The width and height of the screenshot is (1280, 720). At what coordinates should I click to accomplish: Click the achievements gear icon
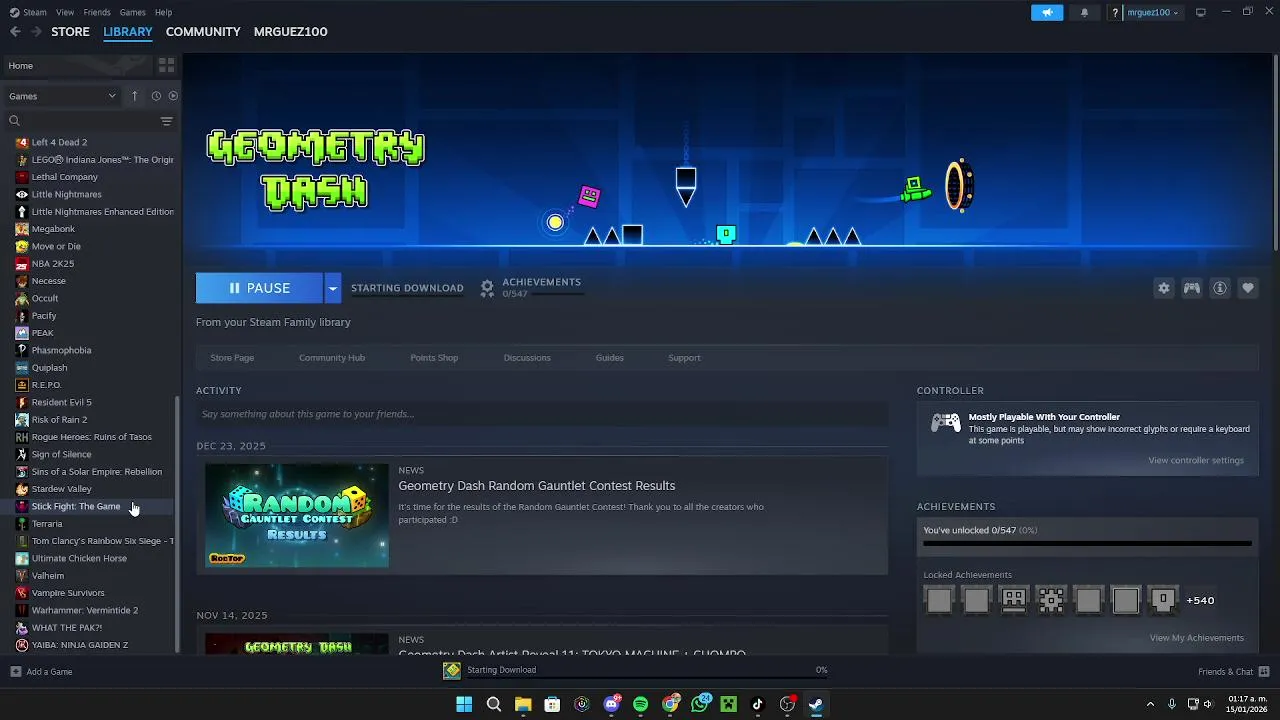(487, 288)
